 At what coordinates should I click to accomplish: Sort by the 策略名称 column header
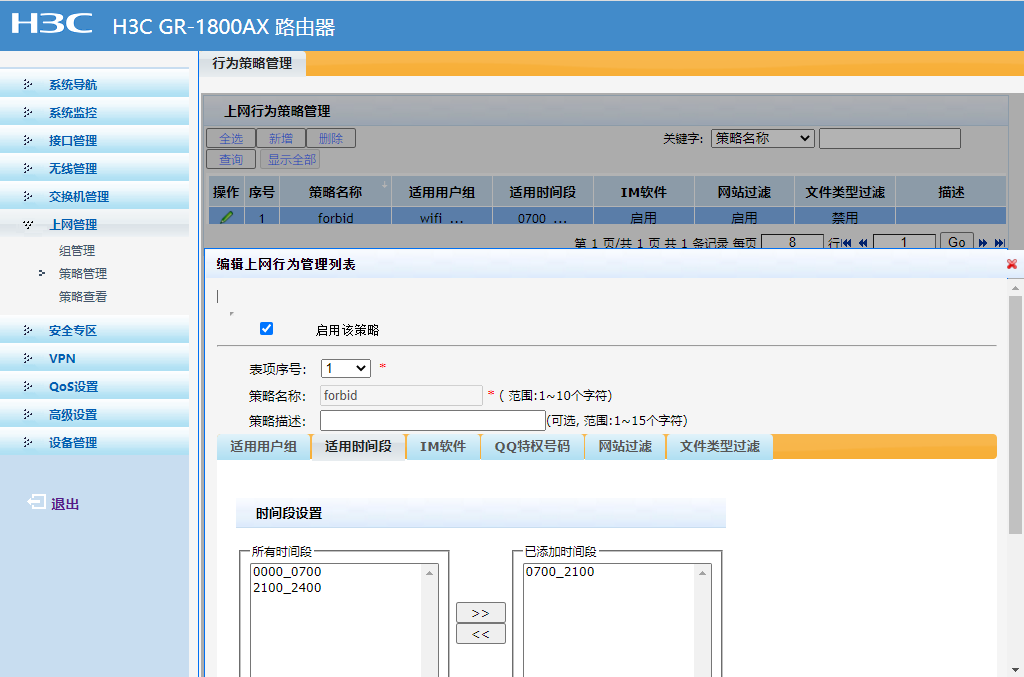coord(335,192)
